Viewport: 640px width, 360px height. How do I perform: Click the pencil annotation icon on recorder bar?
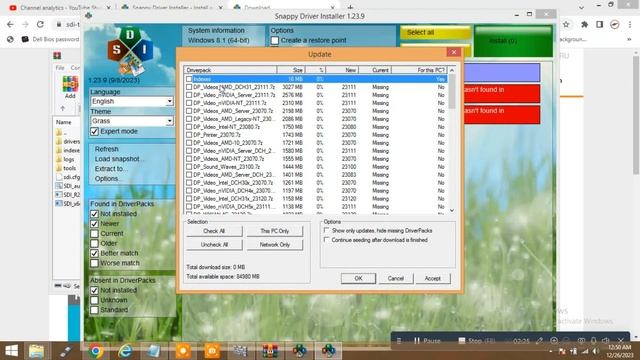click(x=539, y=340)
